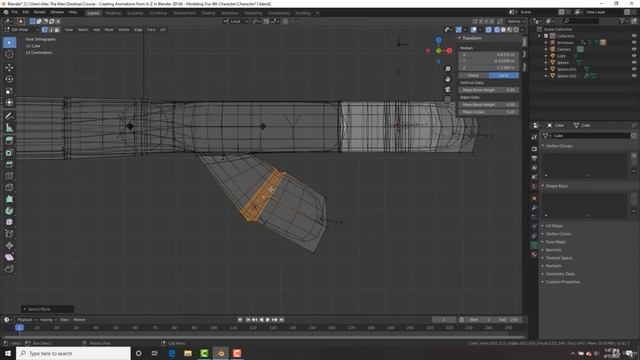Select the Bevel tool
640x360 pixels.
tap(9, 164)
